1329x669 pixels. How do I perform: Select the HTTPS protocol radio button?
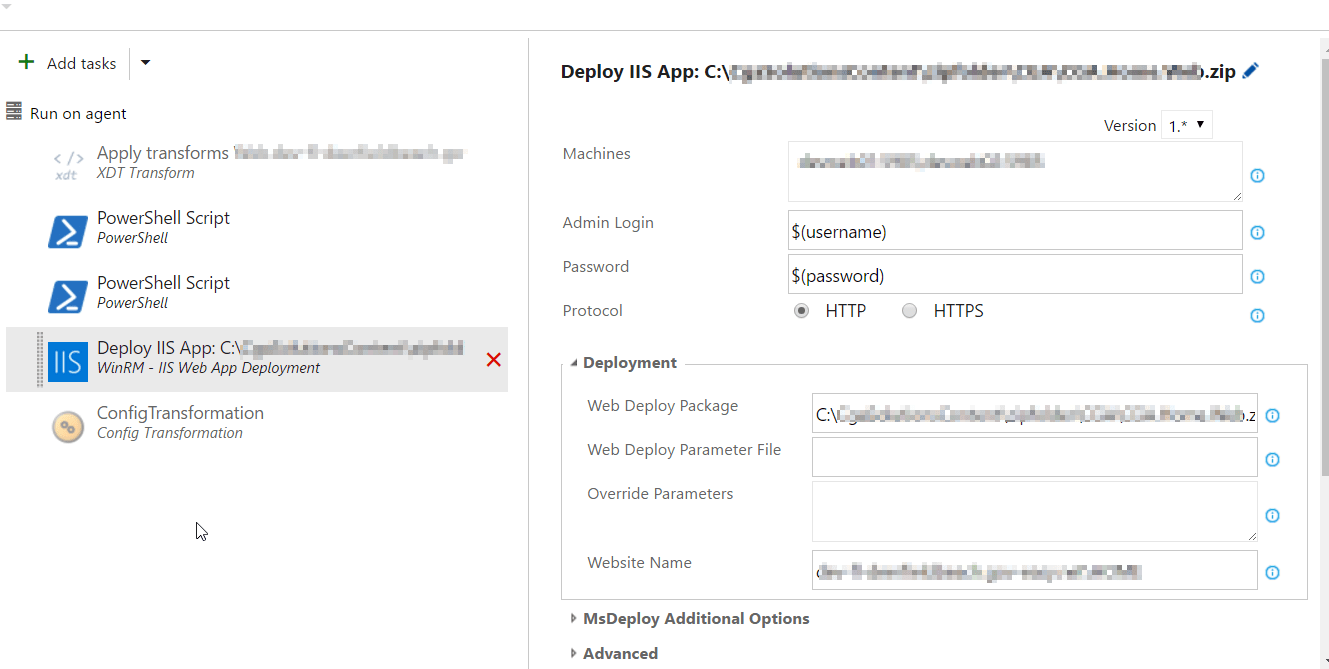click(909, 311)
